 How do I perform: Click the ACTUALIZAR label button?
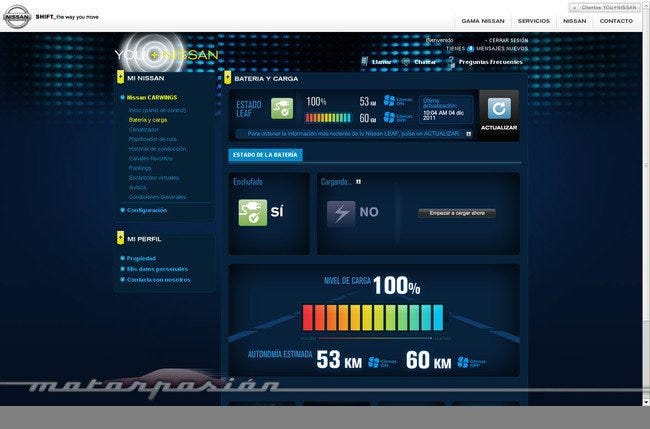pyautogui.click(x=499, y=128)
